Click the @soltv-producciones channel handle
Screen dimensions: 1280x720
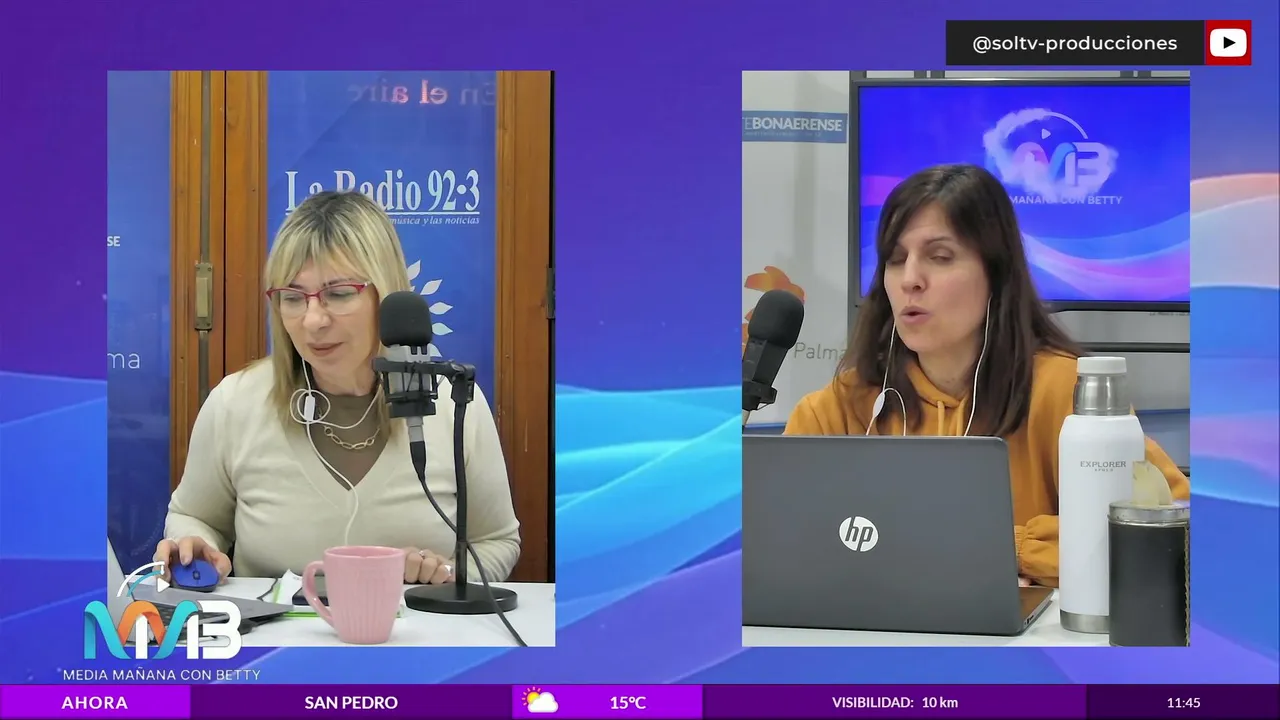point(1075,43)
